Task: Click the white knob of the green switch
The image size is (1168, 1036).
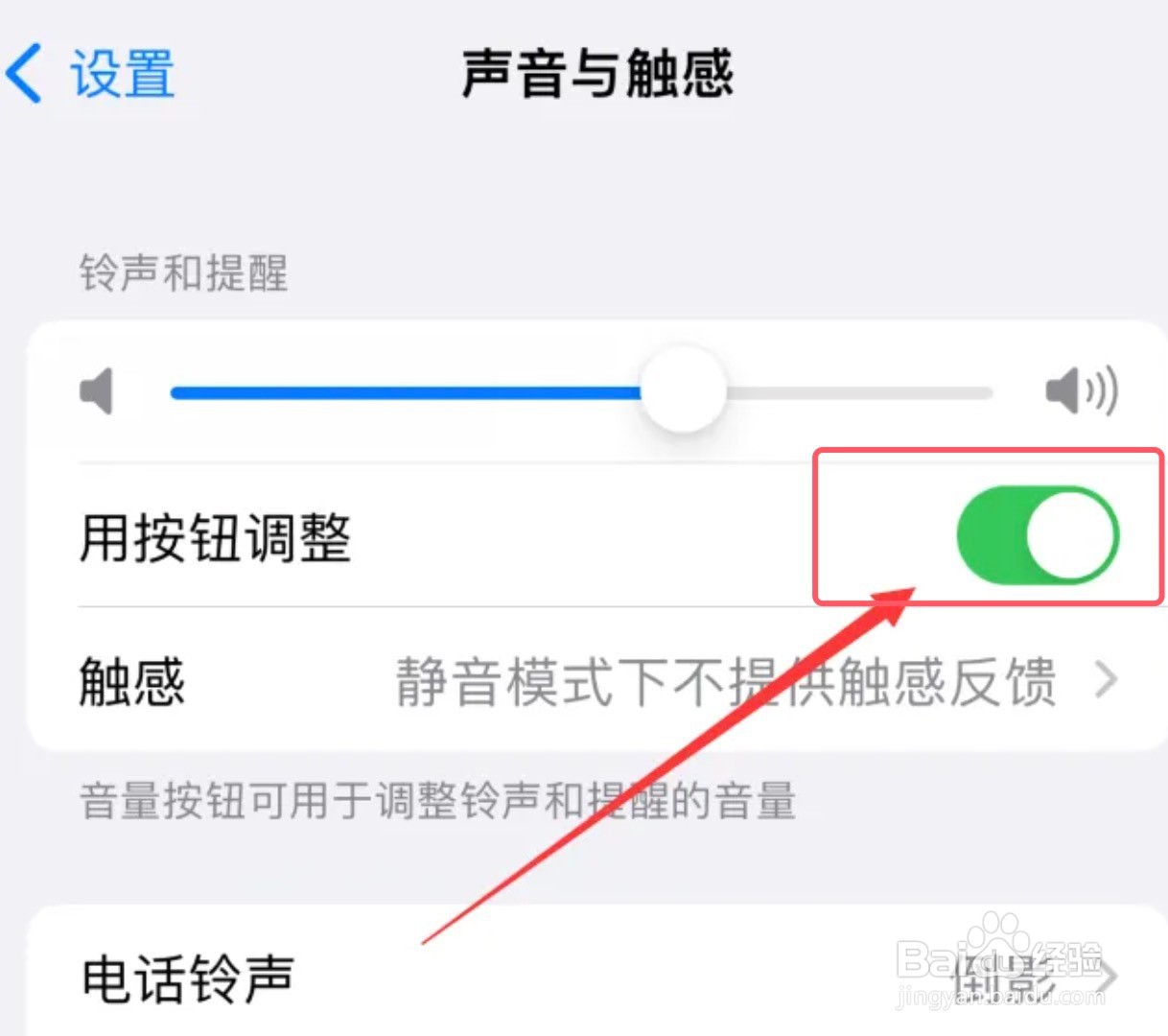Action: [x=1070, y=535]
